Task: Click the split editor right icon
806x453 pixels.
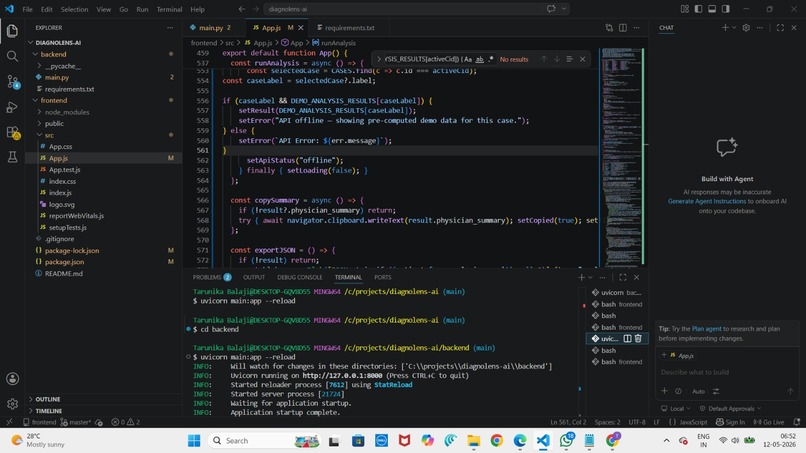Action: coord(622,28)
